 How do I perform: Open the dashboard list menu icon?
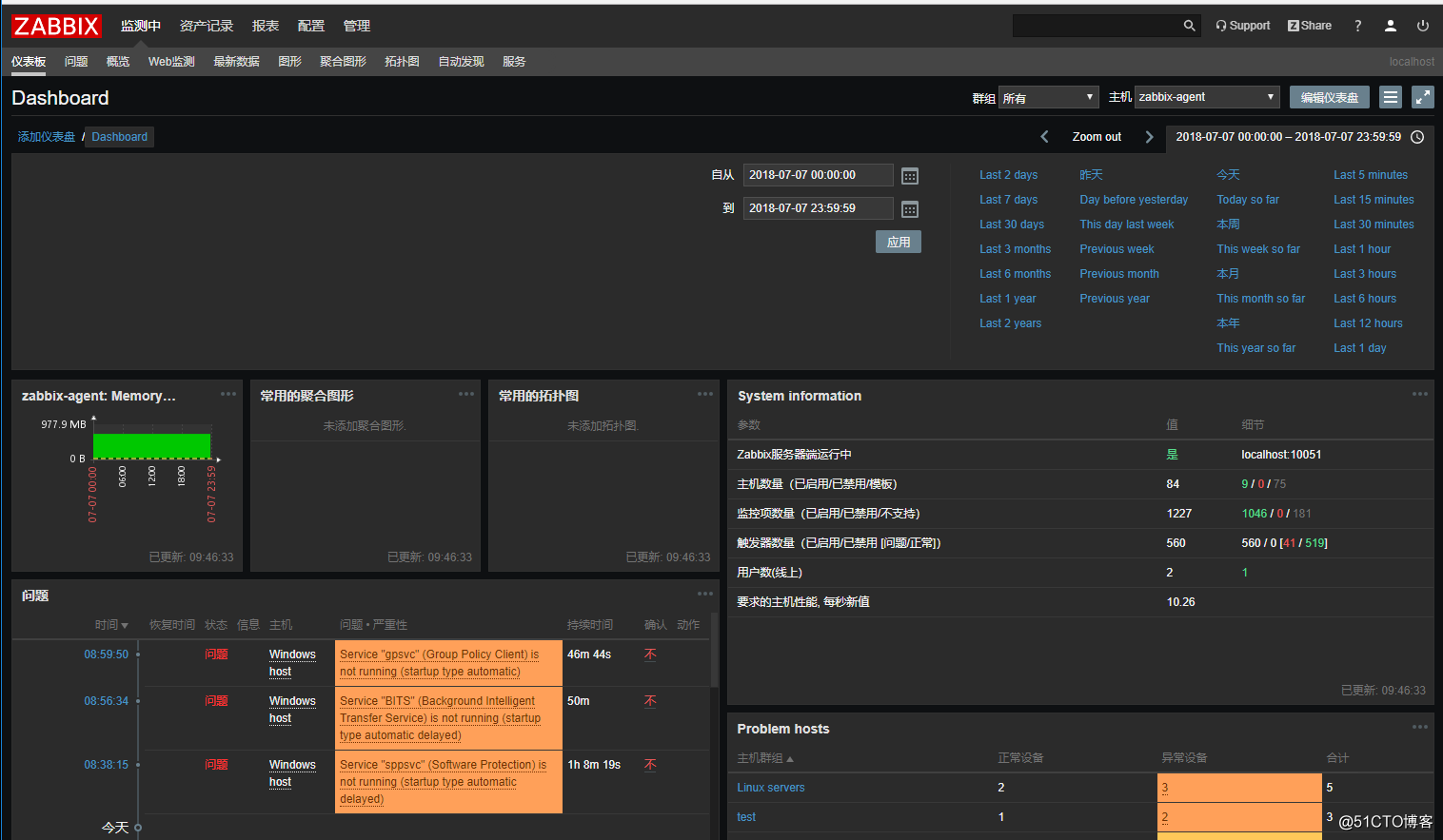click(x=1391, y=97)
